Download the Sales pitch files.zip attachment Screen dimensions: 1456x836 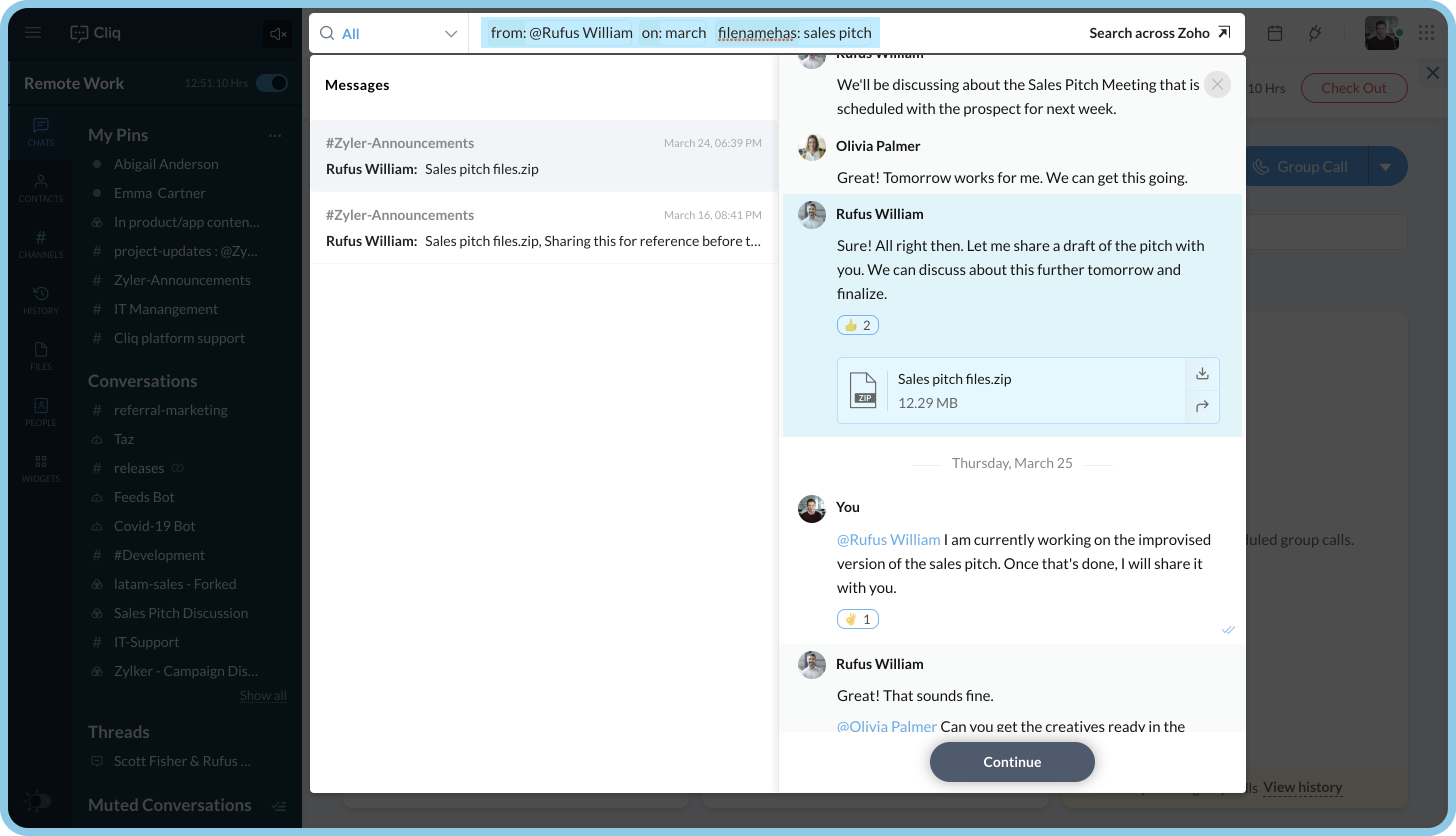click(x=1202, y=374)
